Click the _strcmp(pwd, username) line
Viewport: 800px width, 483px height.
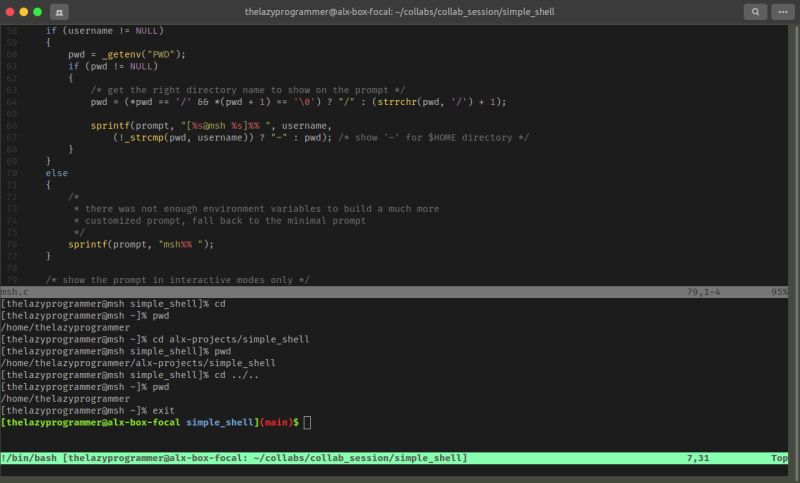222,137
